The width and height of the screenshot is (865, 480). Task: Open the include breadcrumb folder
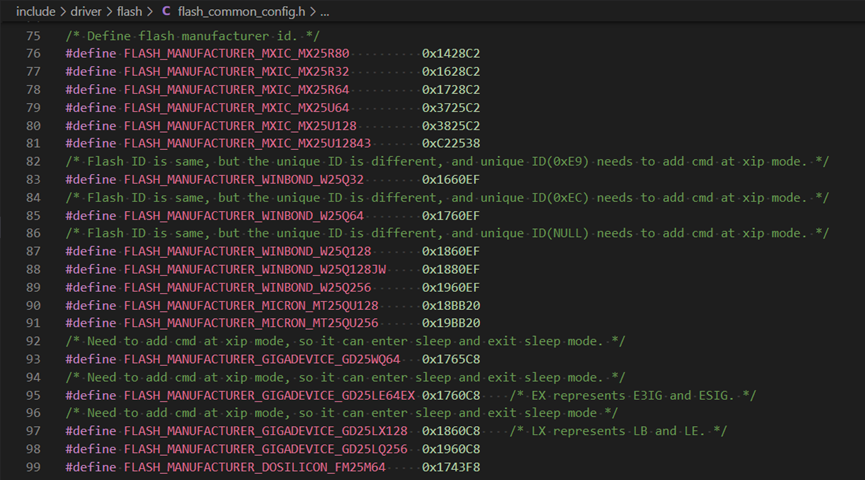pos(35,12)
